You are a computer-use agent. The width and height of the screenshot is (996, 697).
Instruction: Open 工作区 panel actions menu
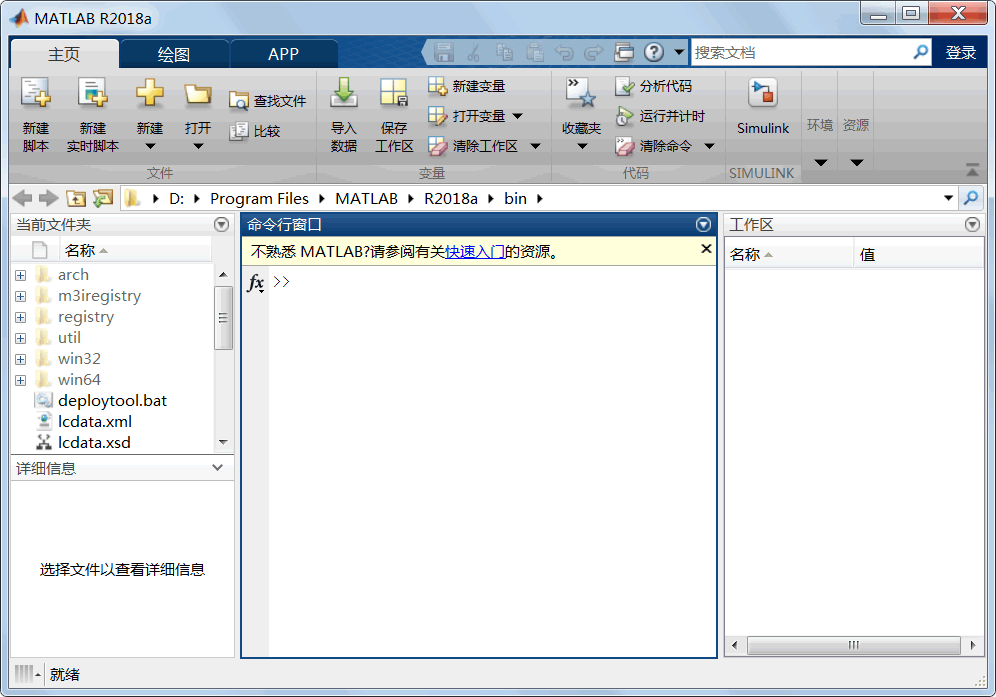972,224
